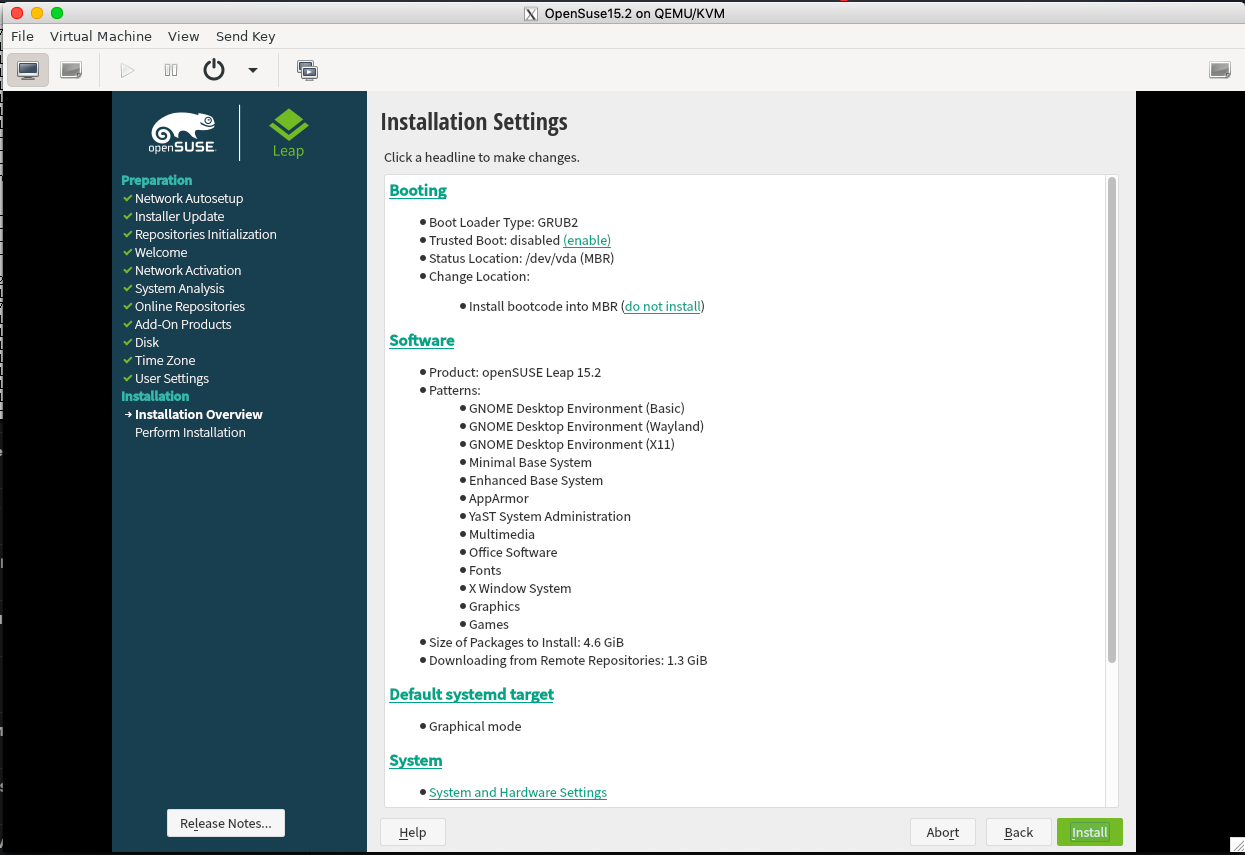Shut down the virtual machine
The width and height of the screenshot is (1245, 855).
pos(214,70)
